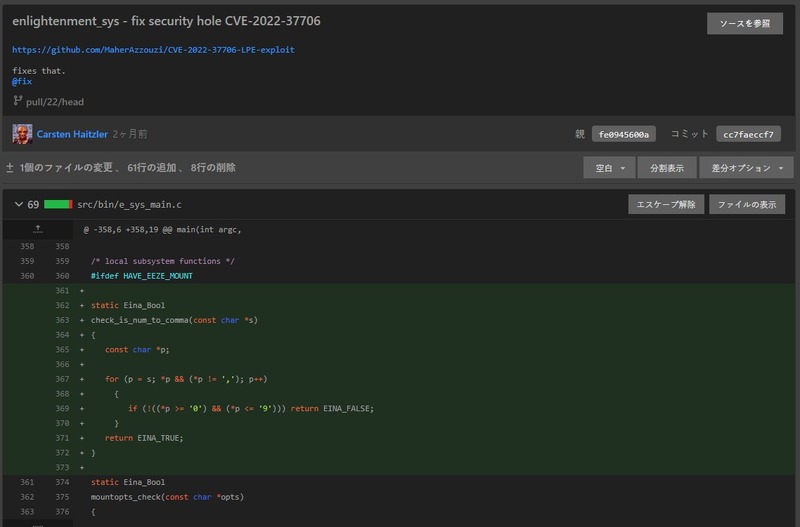This screenshot has height=527, width=800.
Task: Click the plus marker on line 369
Action: [82, 408]
